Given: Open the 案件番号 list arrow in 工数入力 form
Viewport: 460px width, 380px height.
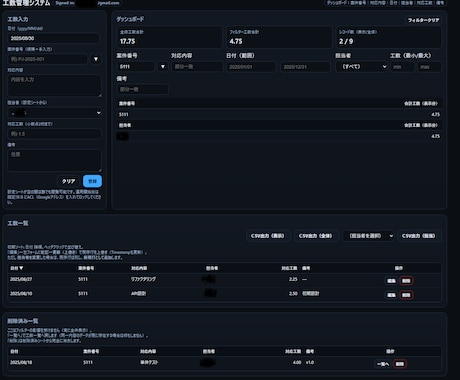Looking at the screenshot, I should point(96,59).
